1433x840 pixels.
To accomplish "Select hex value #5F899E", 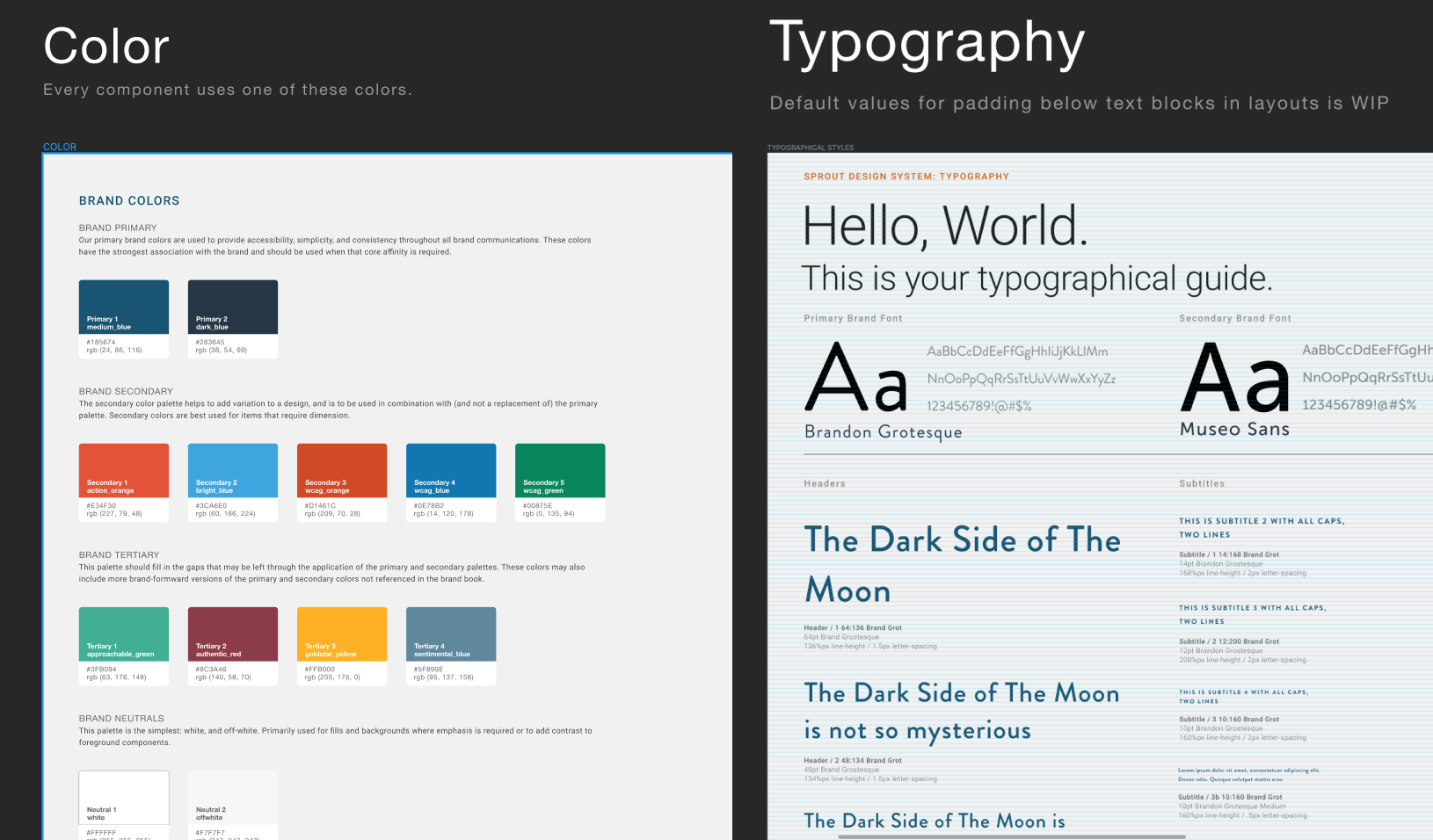I will pos(428,670).
